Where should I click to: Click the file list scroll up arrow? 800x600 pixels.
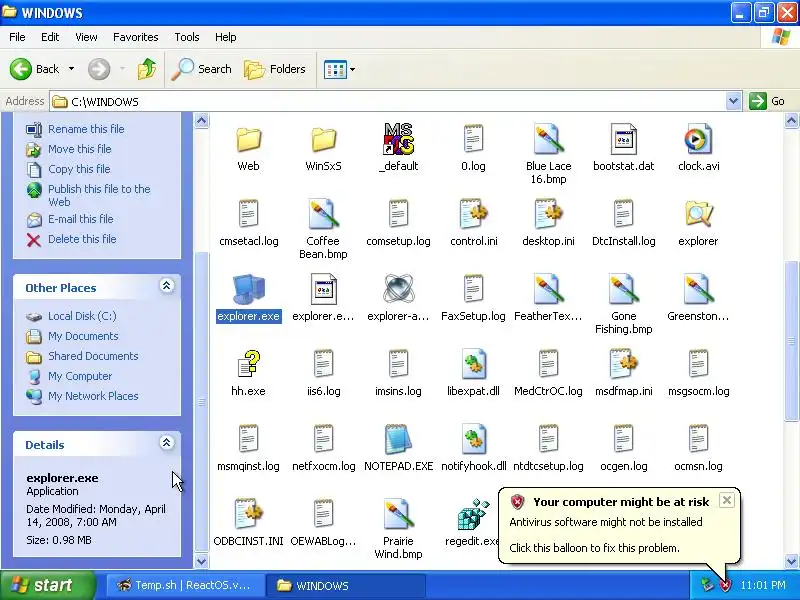pyautogui.click(x=791, y=121)
